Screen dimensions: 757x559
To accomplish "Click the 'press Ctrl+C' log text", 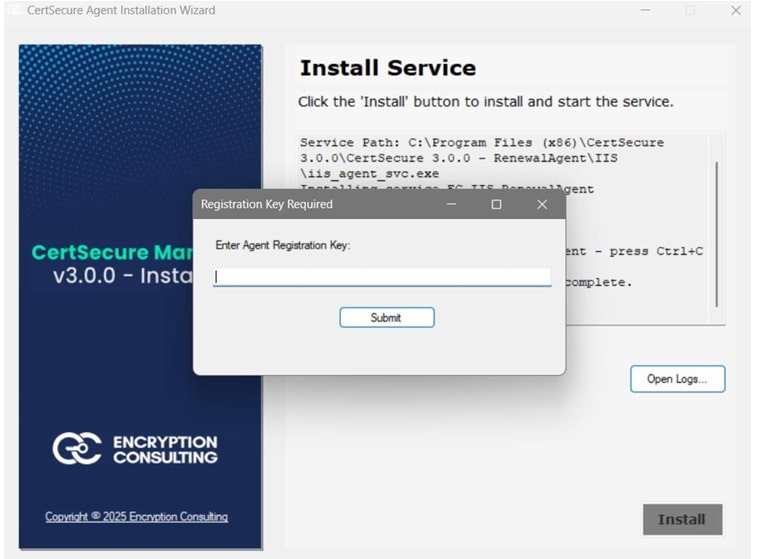I will [x=656, y=251].
